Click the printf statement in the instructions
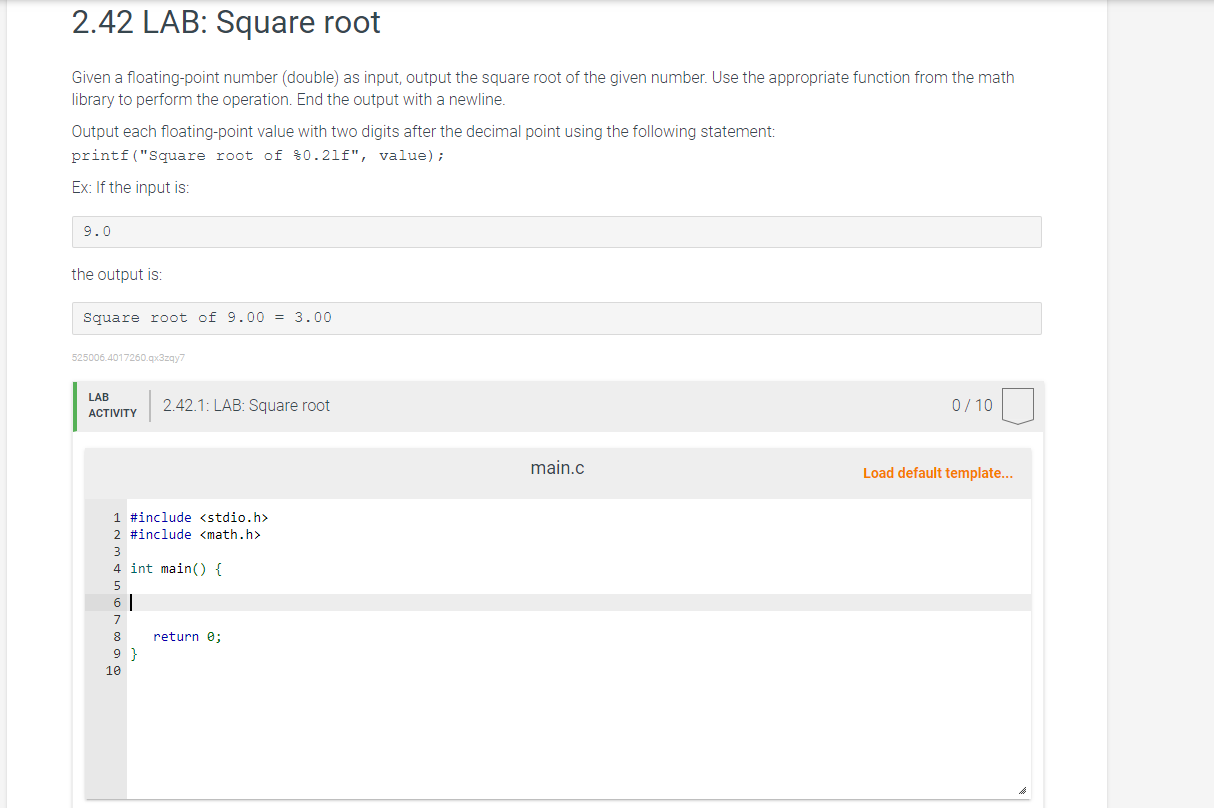 256,155
